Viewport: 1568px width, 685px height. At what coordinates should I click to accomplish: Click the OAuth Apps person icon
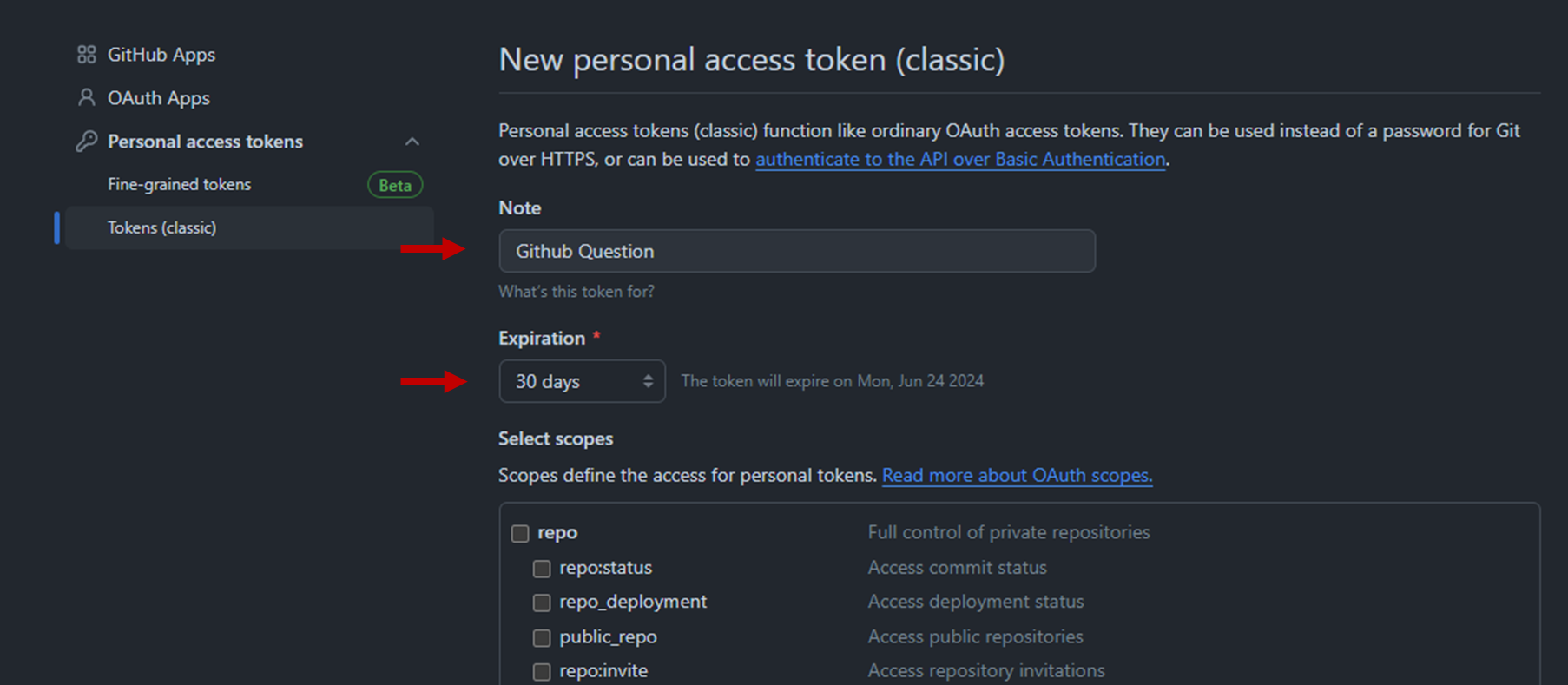coord(86,97)
